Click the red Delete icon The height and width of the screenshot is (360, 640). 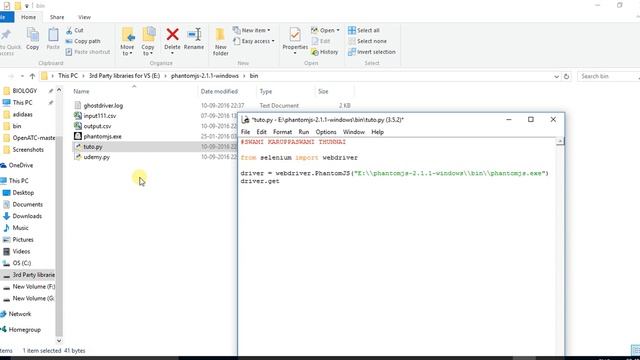[x=172, y=34]
